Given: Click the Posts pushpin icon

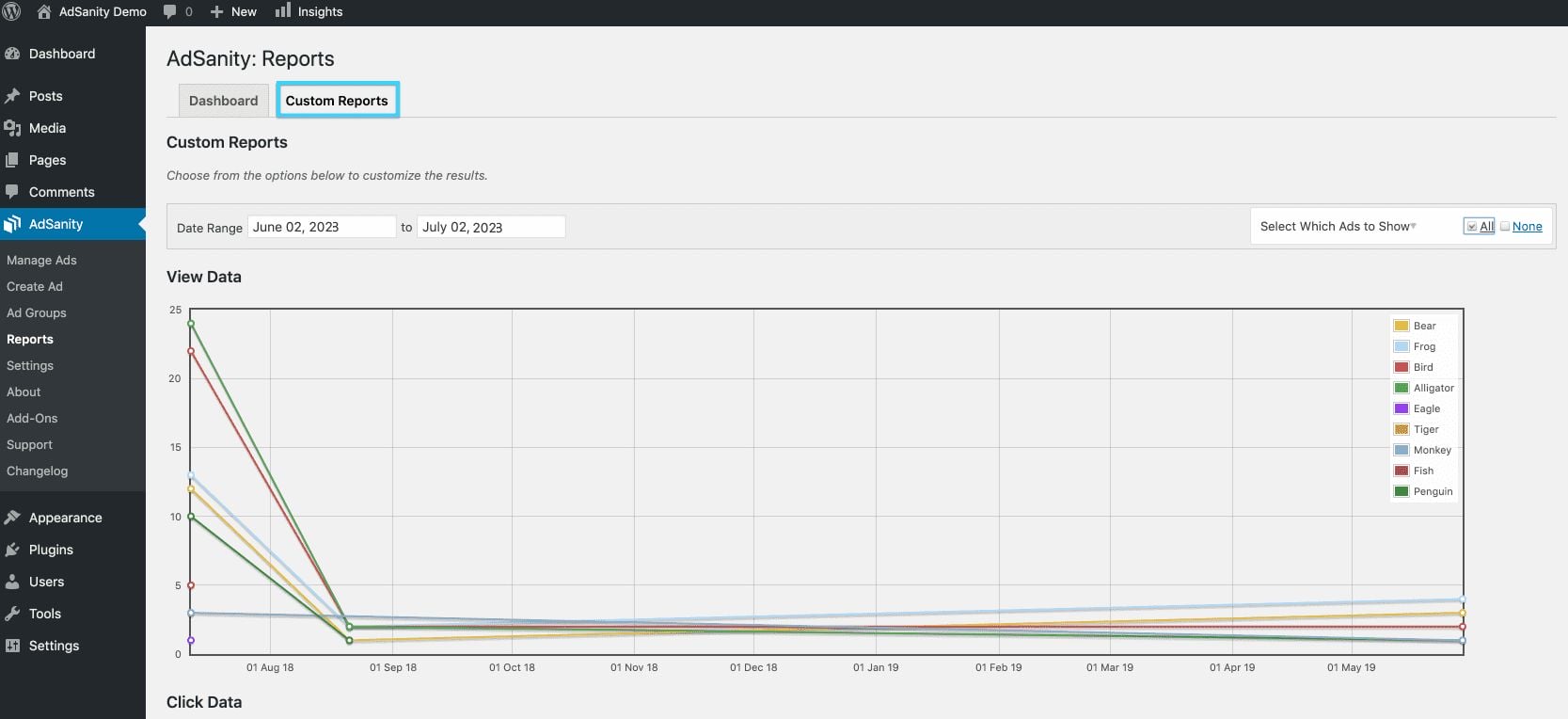Looking at the screenshot, I should (x=12, y=96).
